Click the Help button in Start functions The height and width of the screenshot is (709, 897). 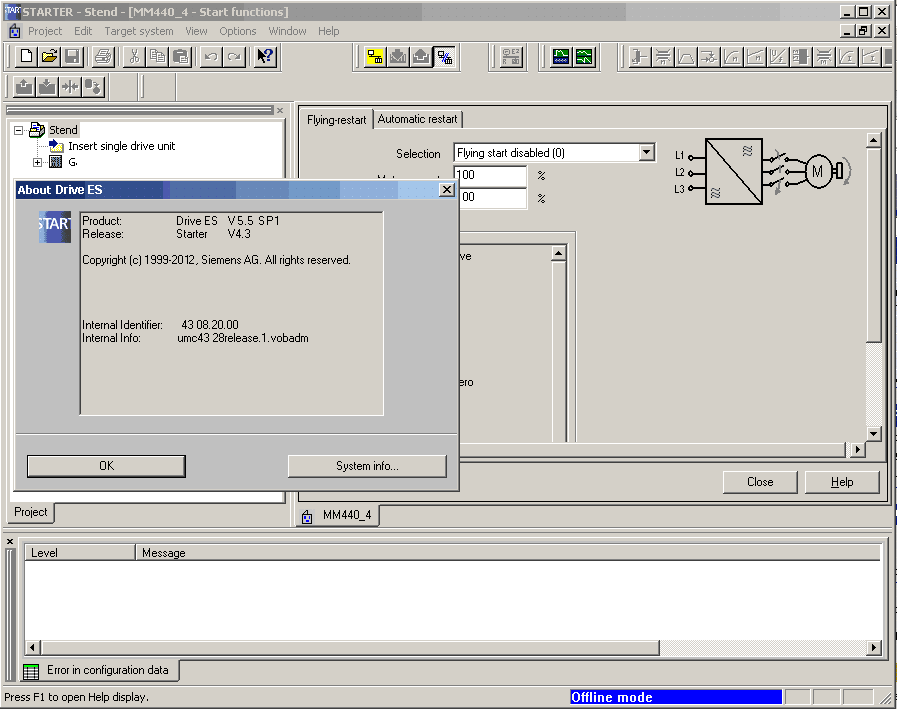842,482
